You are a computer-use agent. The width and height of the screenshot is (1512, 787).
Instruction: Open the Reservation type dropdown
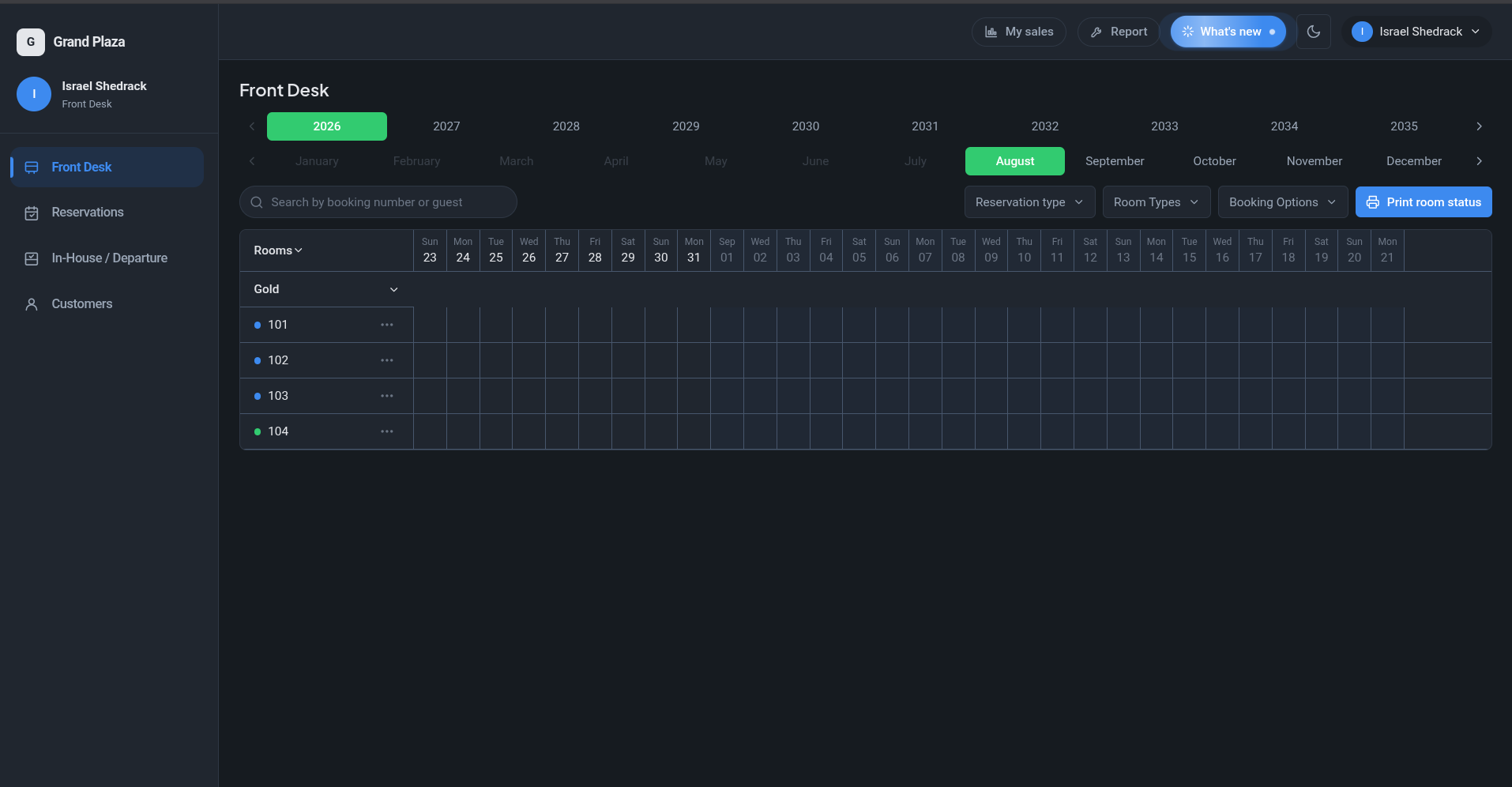pyautogui.click(x=1029, y=202)
